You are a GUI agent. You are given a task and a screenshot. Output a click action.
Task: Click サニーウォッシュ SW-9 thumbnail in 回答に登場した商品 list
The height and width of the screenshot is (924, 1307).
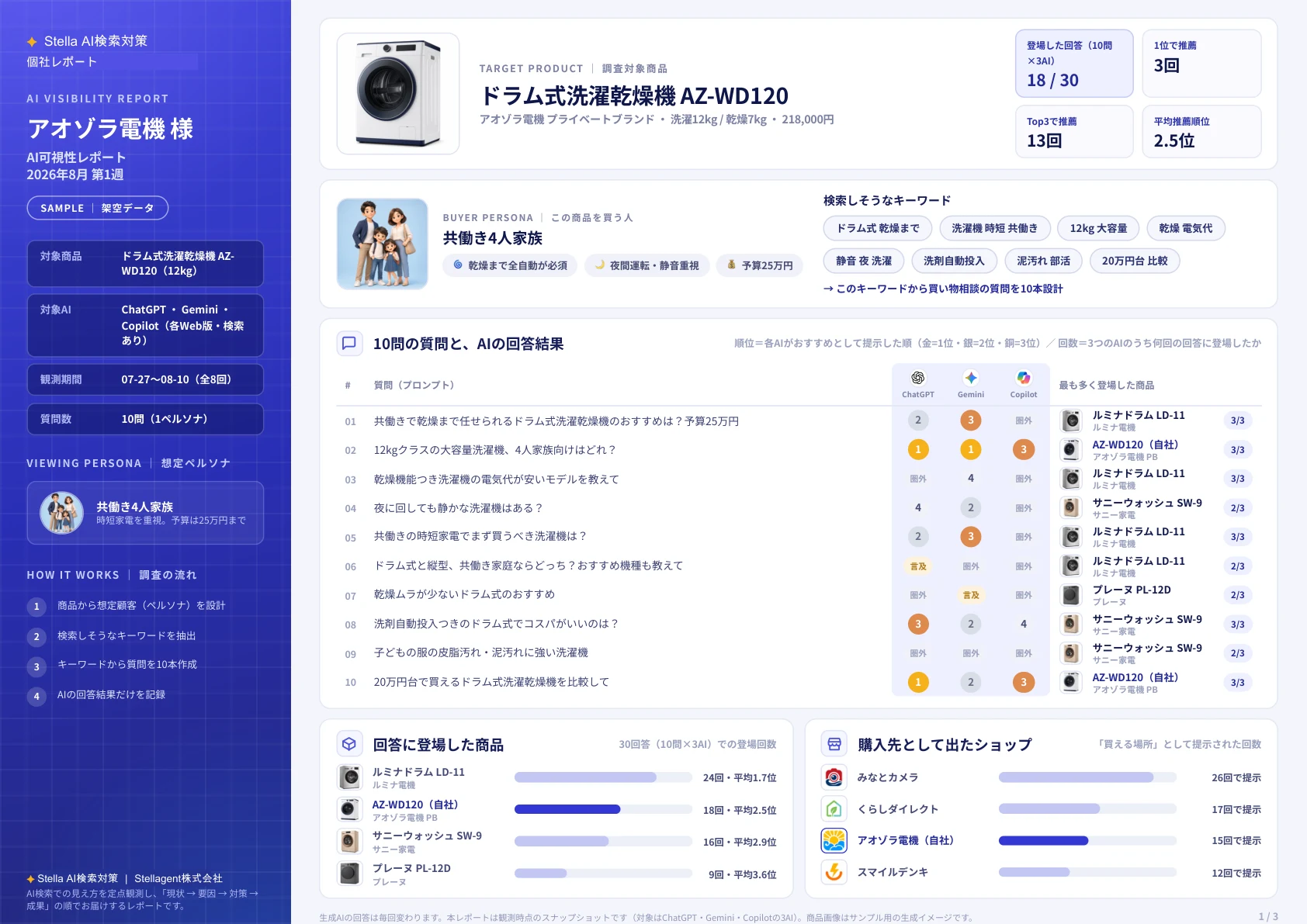pyautogui.click(x=350, y=841)
